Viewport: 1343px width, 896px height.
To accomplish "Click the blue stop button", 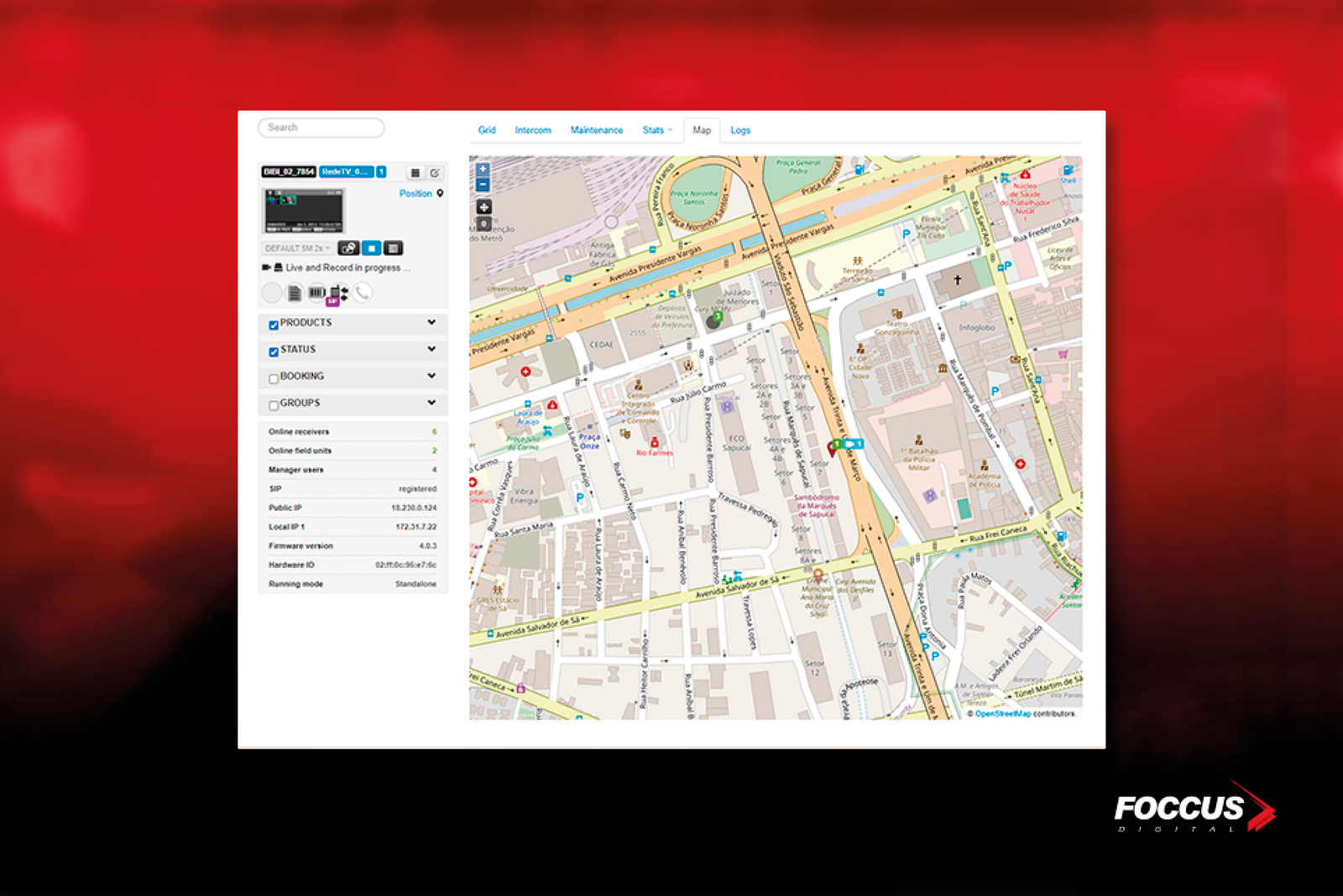I will 371,248.
